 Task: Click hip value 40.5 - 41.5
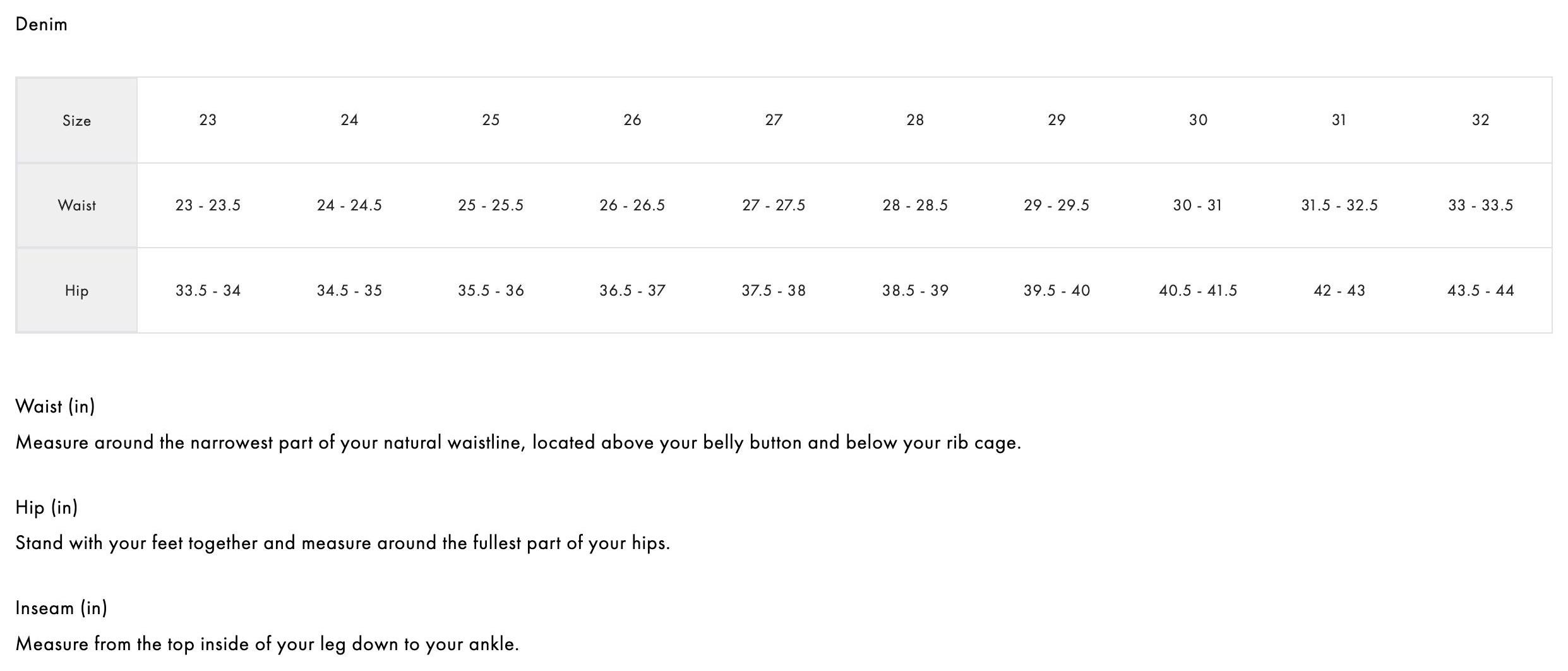(x=1197, y=291)
